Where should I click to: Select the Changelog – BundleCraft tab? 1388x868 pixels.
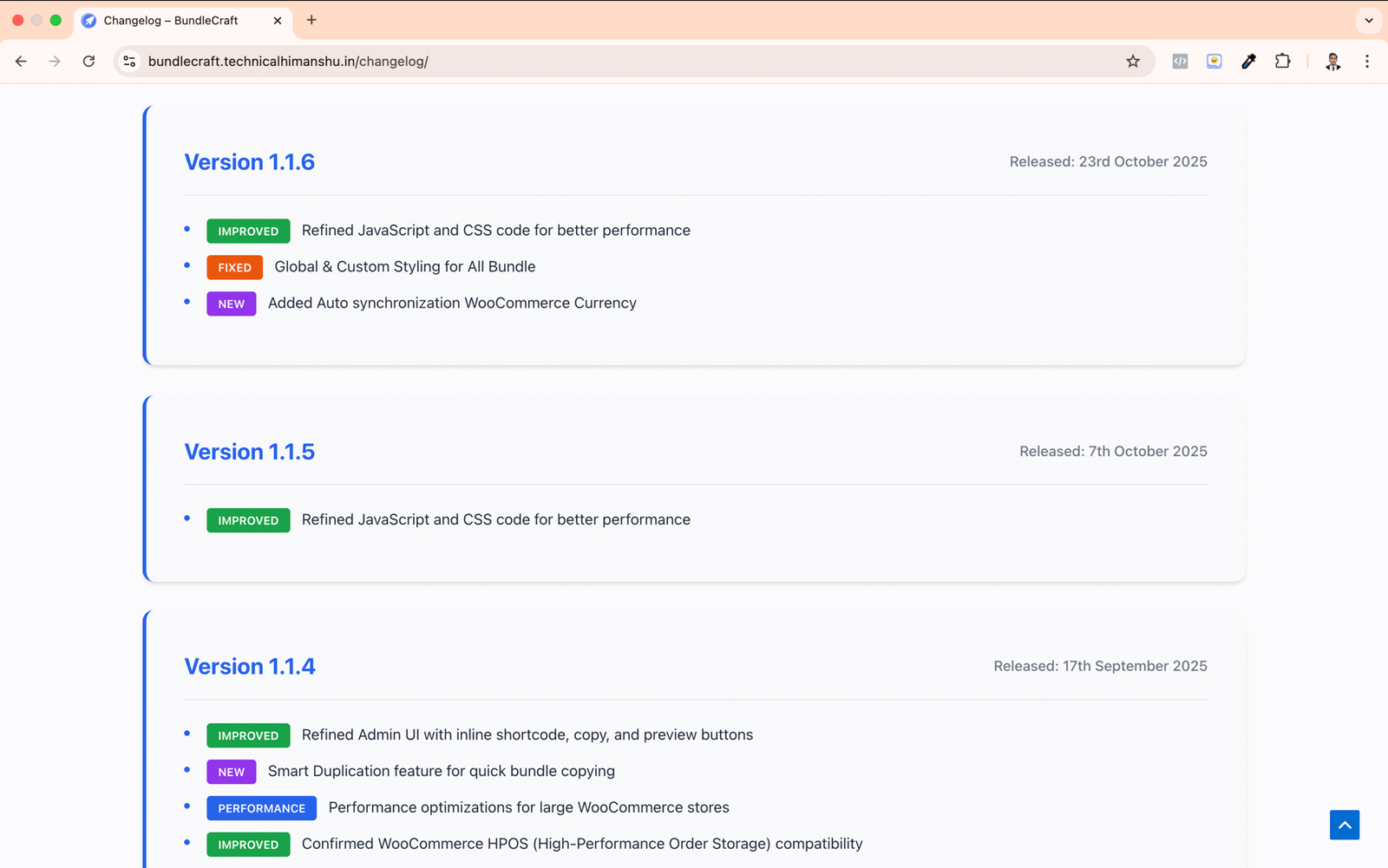[171, 21]
